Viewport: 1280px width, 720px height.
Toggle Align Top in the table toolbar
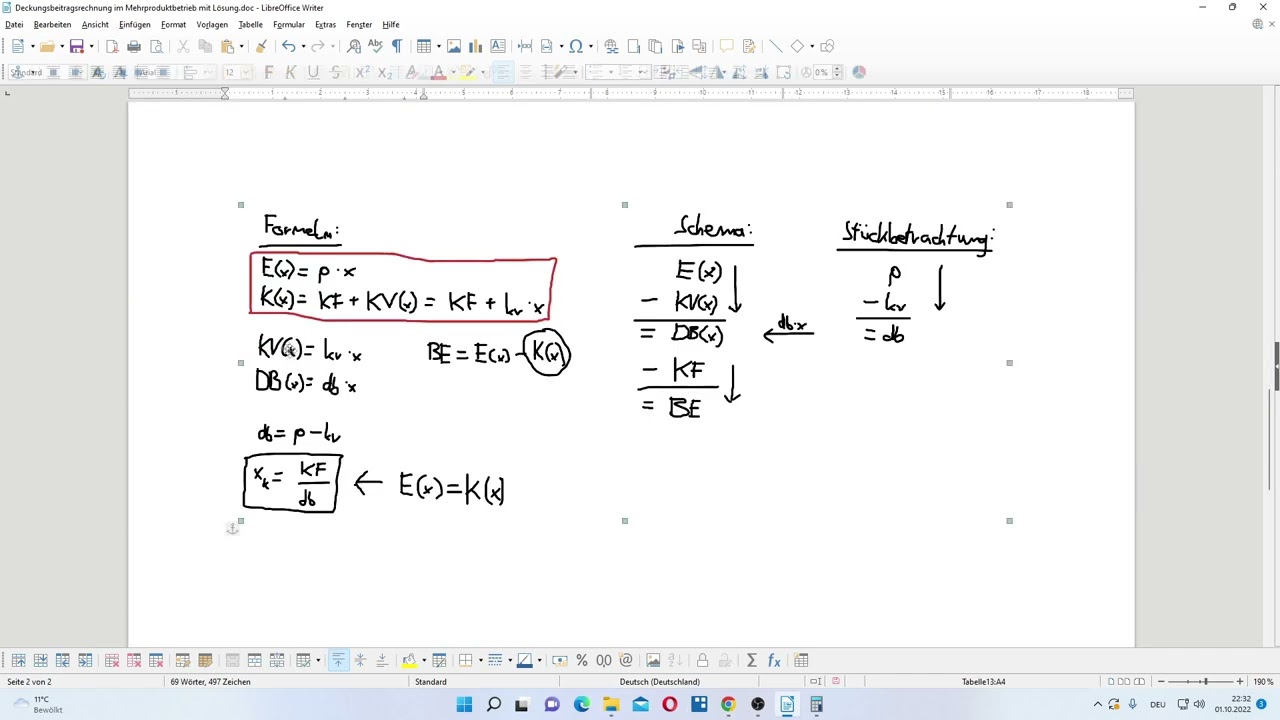338,660
